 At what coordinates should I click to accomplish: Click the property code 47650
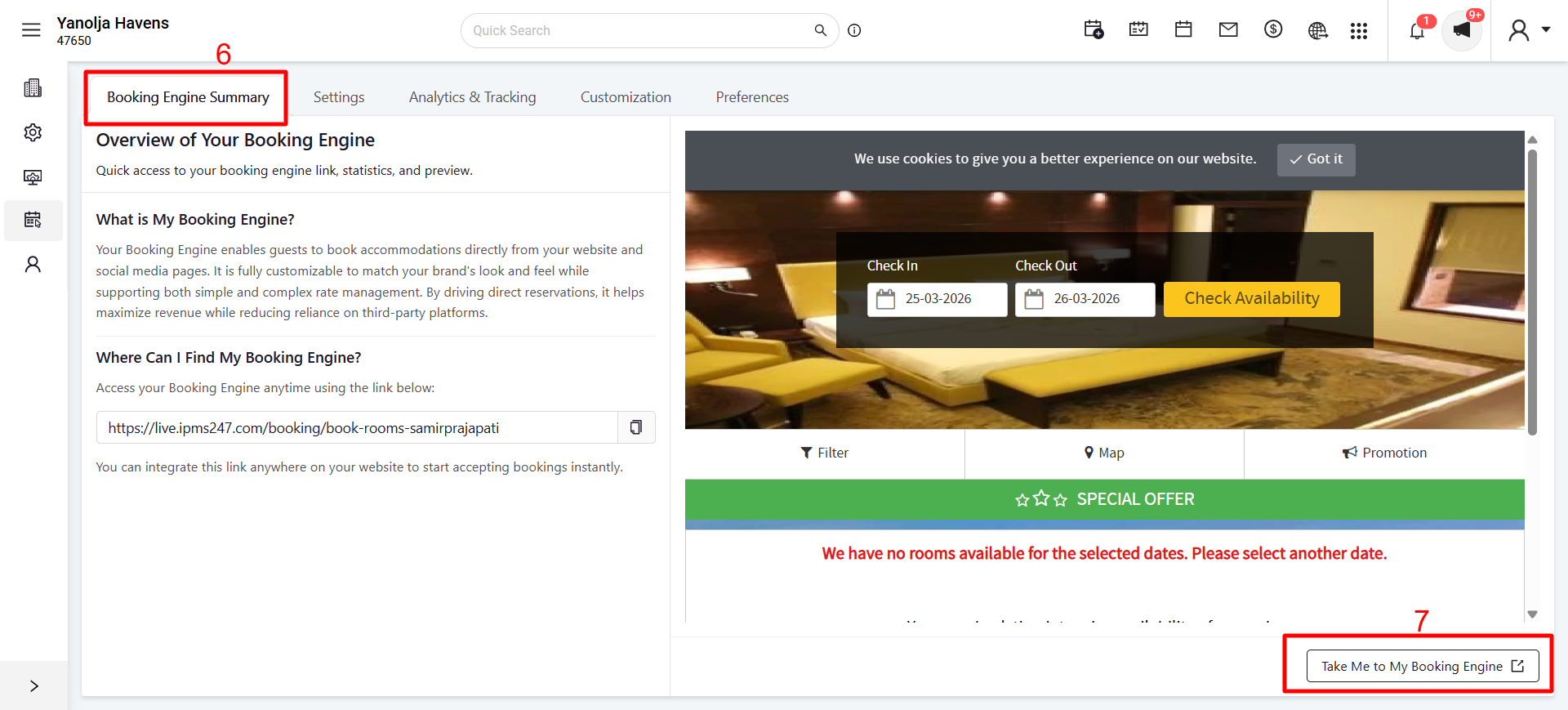[x=74, y=41]
